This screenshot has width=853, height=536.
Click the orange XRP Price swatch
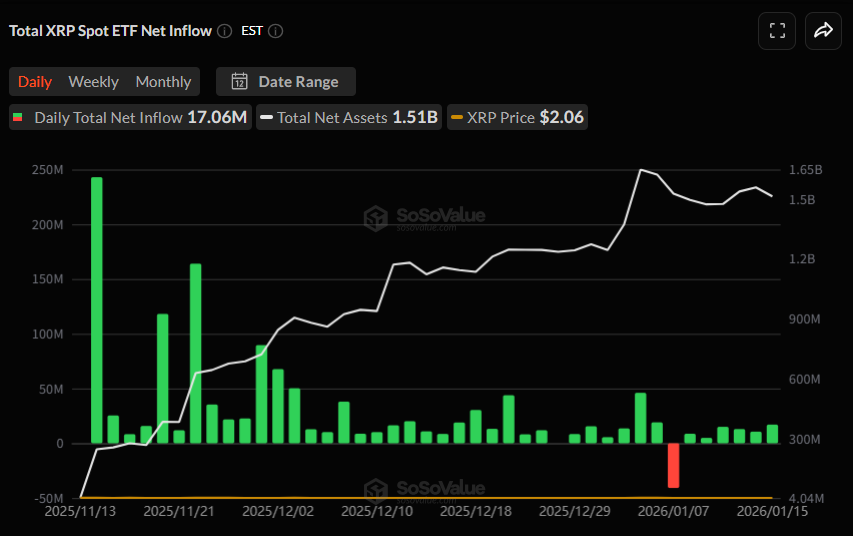pos(457,118)
